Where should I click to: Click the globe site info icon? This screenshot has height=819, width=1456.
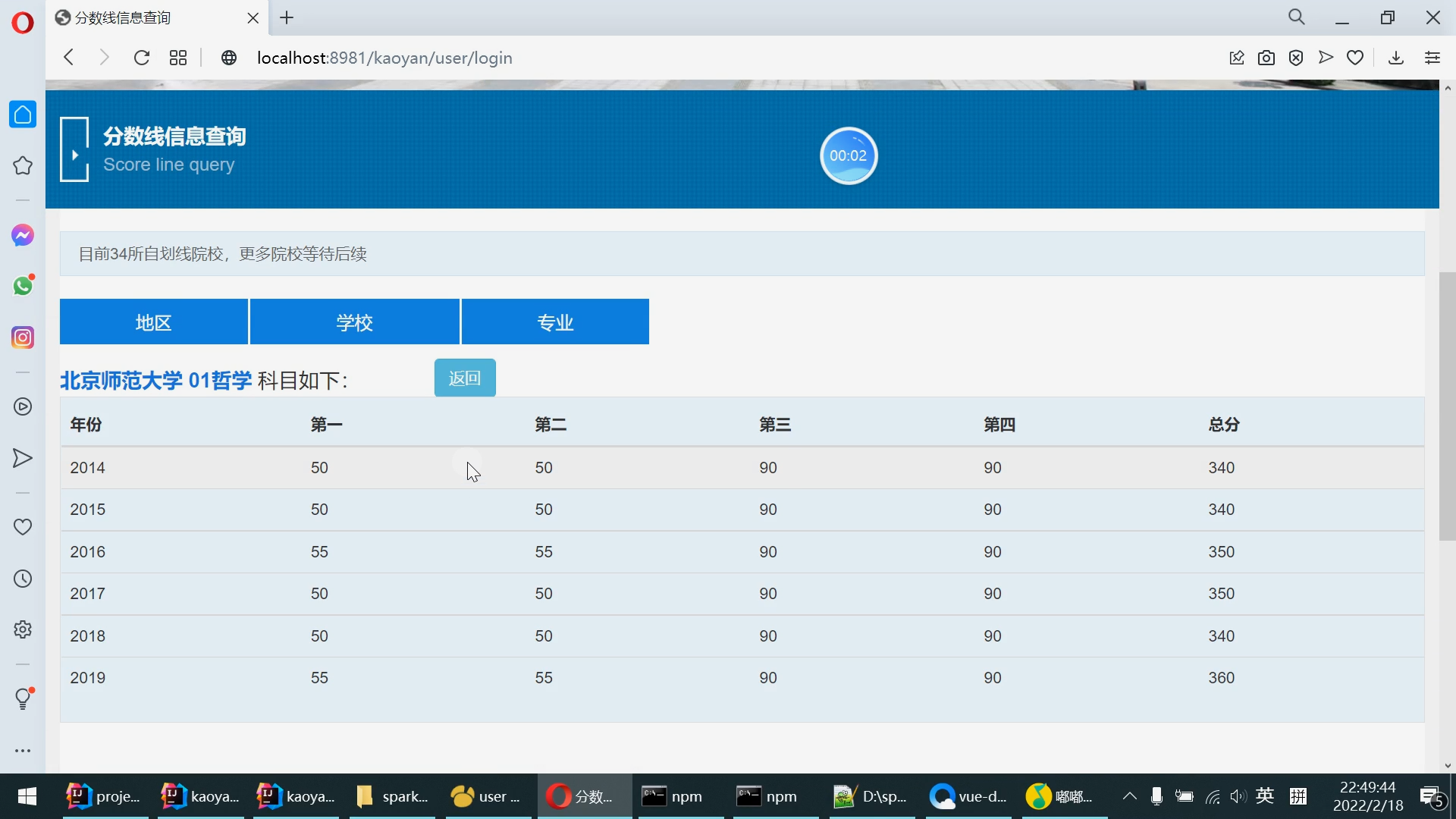(229, 58)
